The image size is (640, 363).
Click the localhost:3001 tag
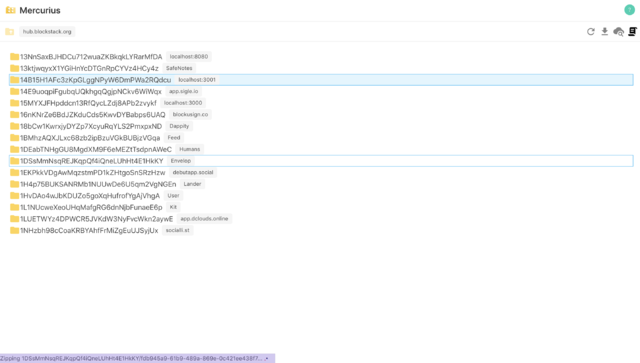(197, 80)
